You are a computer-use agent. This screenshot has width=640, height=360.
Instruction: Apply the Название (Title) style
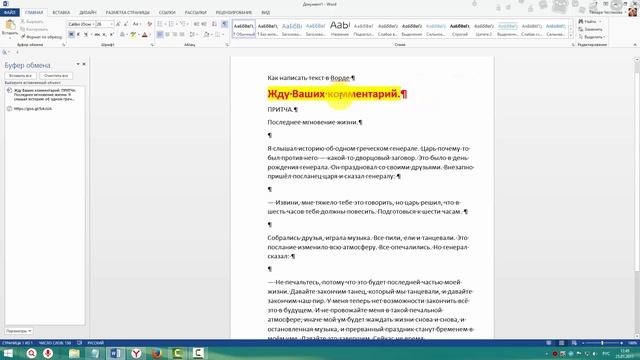click(340, 29)
